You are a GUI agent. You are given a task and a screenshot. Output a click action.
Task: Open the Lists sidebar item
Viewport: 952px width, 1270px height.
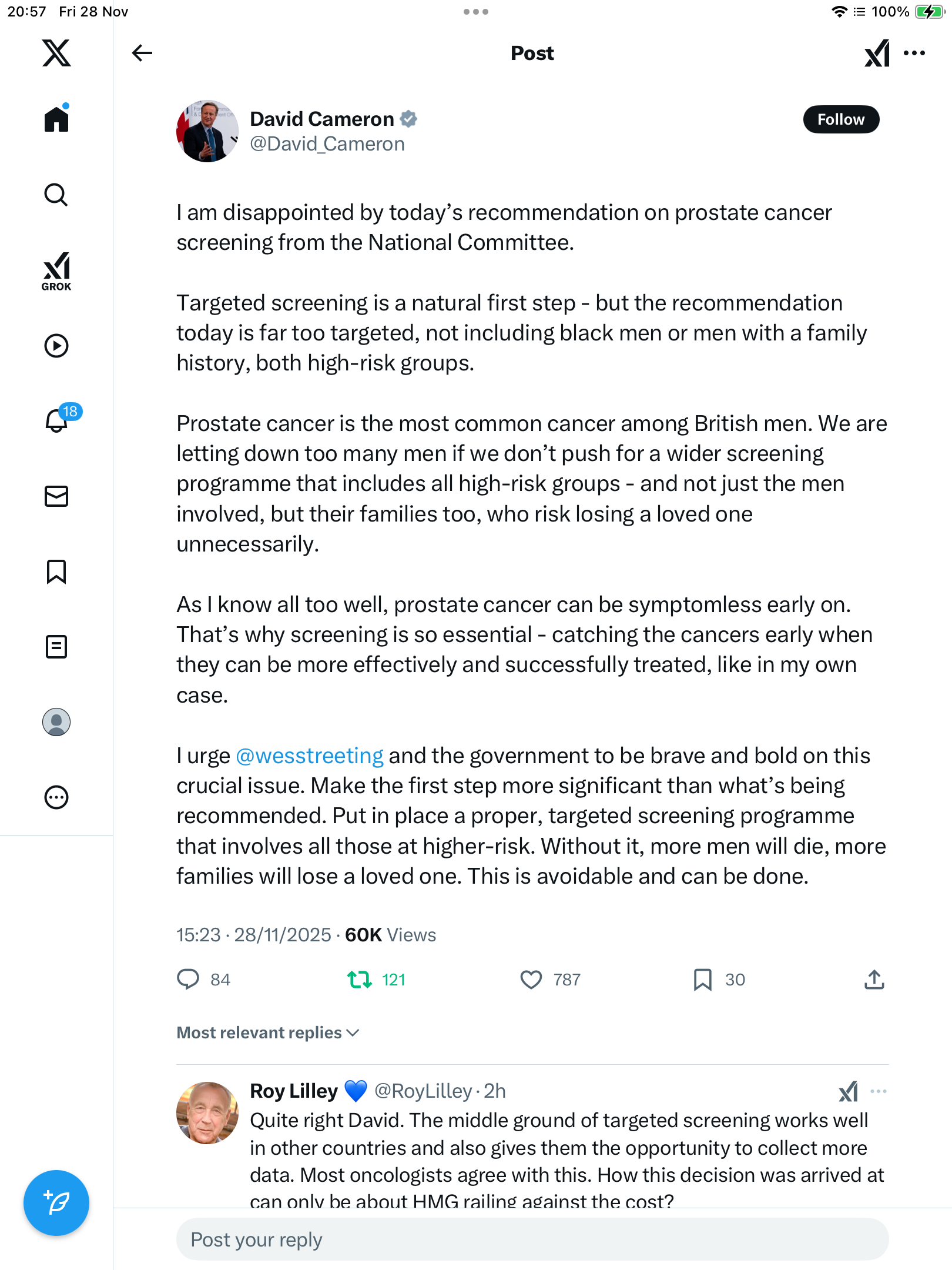click(x=56, y=647)
